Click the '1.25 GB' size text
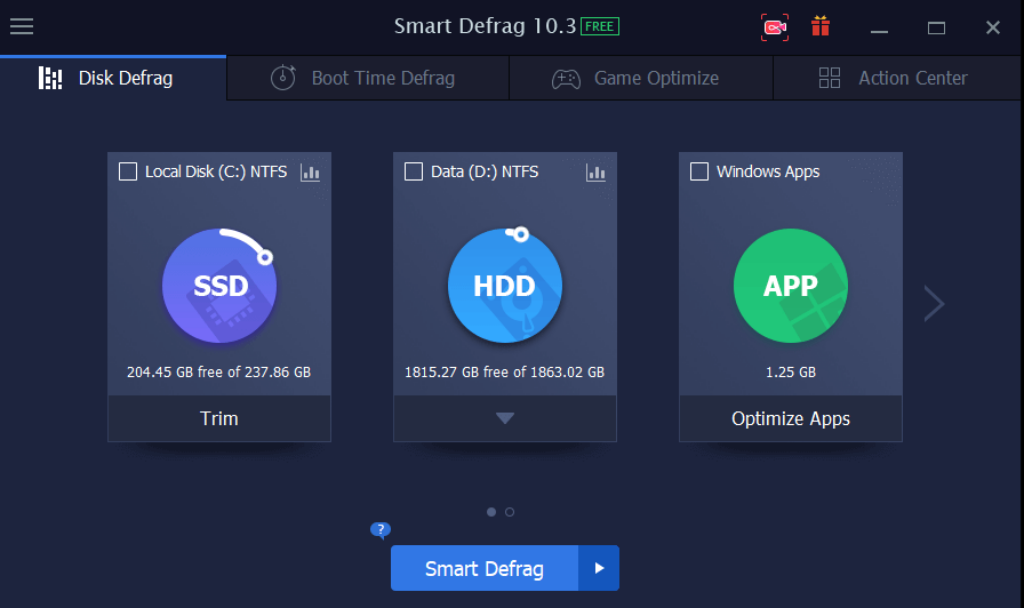 point(791,372)
